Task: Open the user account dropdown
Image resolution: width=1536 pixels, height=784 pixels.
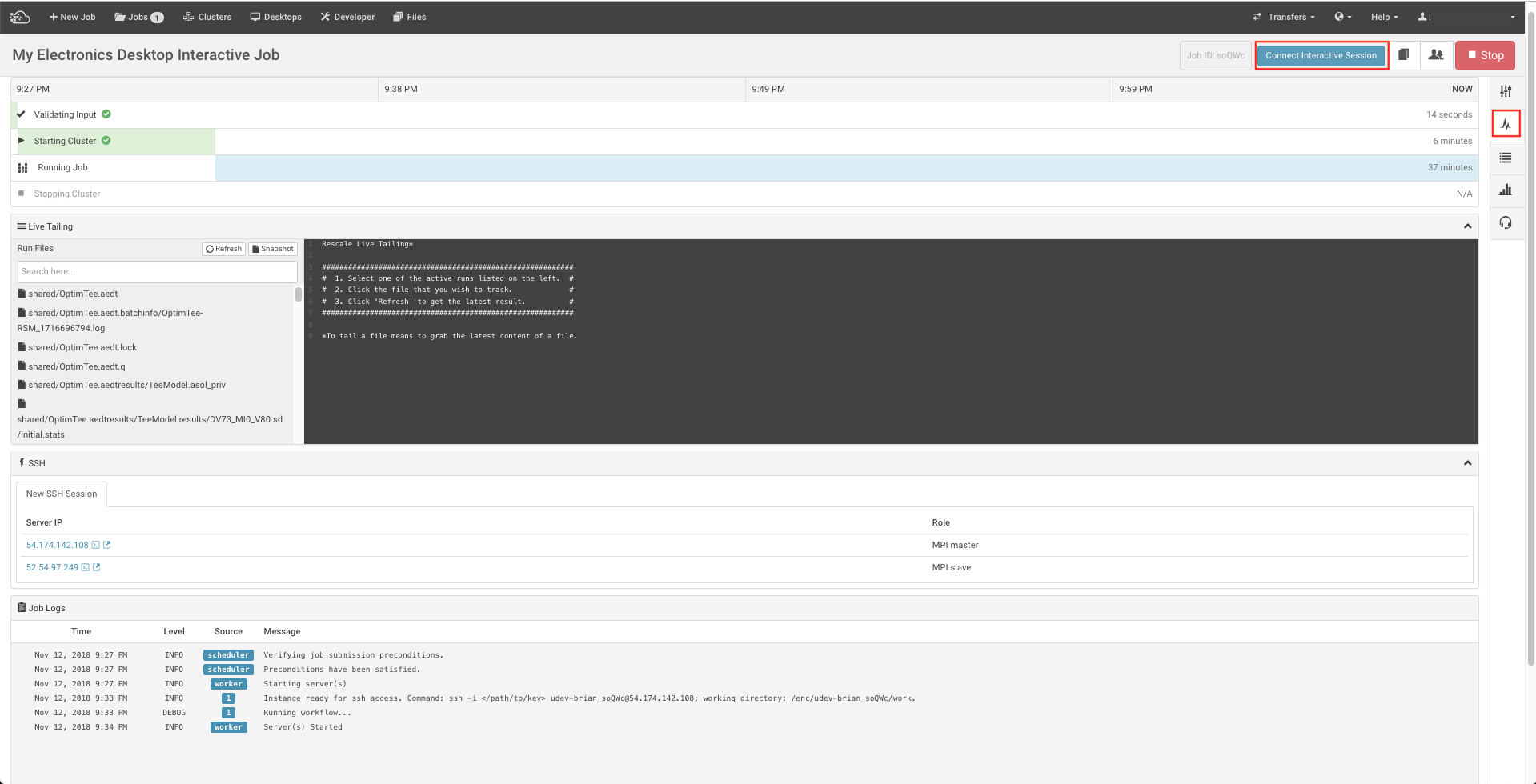Action: (x=1466, y=17)
